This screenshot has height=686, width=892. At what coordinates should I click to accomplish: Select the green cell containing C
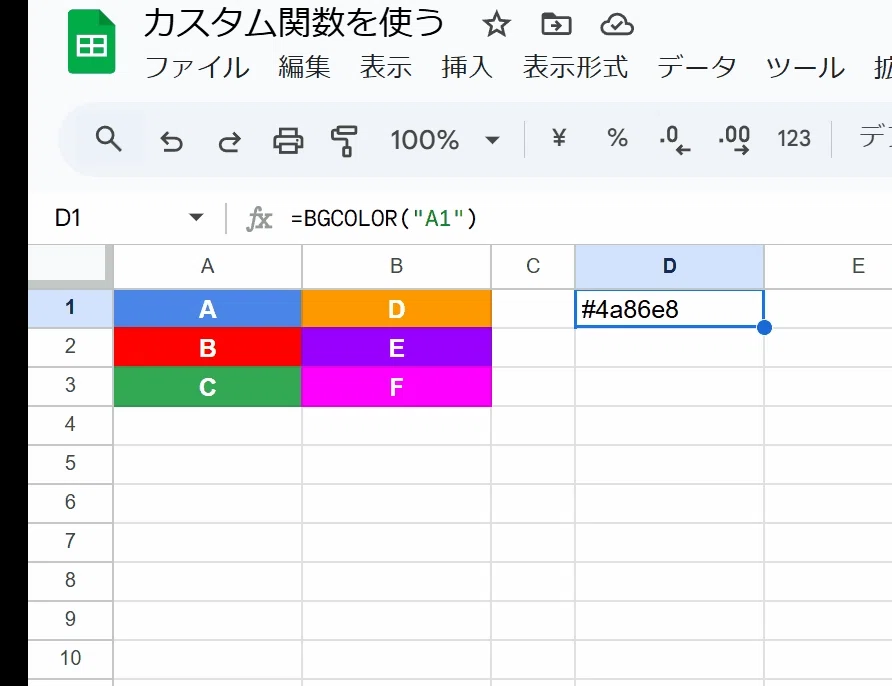(208, 386)
